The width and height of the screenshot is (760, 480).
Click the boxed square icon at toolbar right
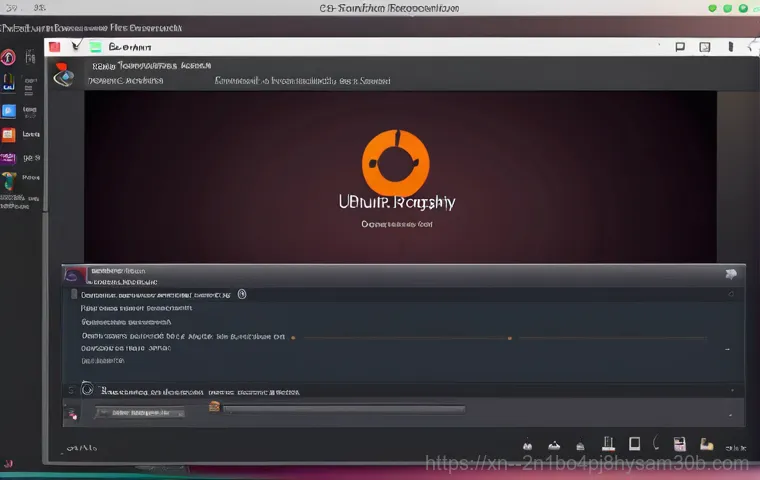[705, 47]
